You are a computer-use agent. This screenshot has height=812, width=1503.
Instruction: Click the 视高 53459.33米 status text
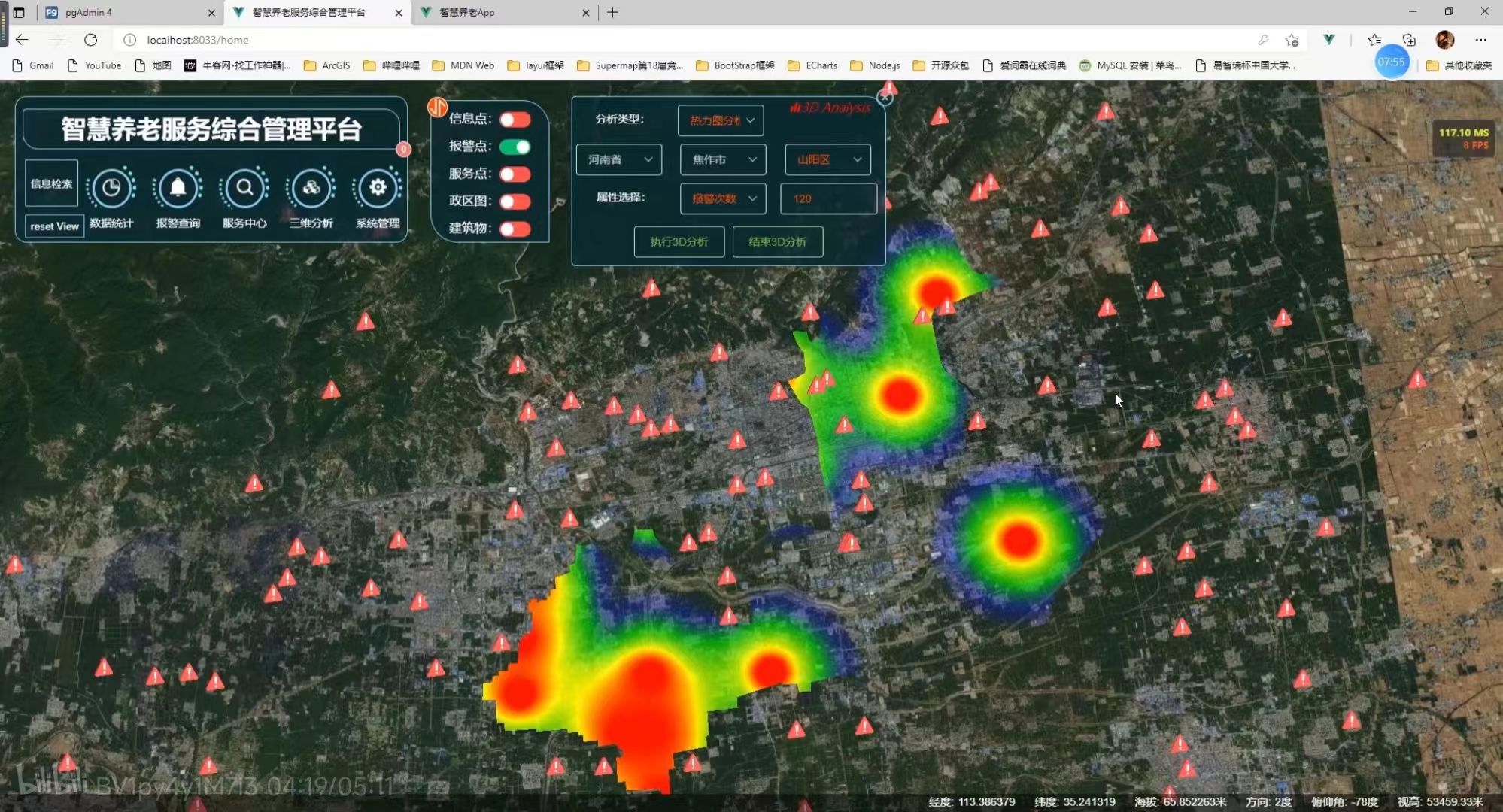click(x=1440, y=802)
